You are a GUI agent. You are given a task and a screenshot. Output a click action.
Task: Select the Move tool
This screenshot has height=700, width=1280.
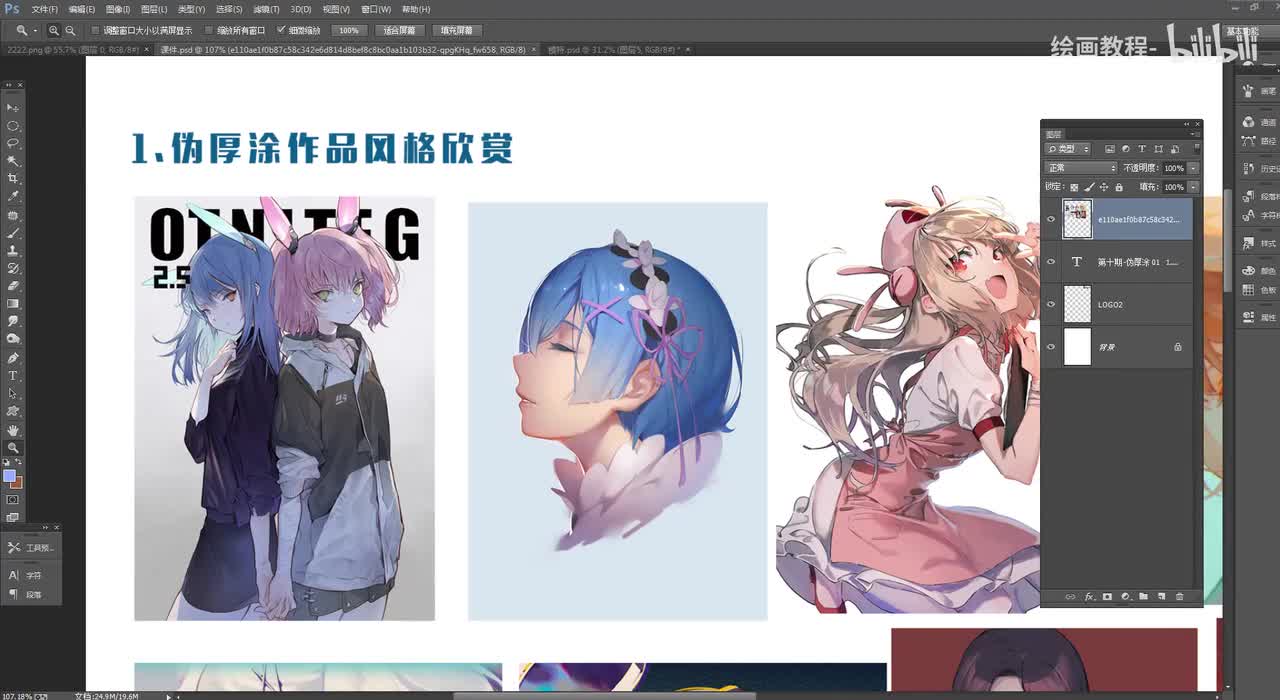(13, 107)
